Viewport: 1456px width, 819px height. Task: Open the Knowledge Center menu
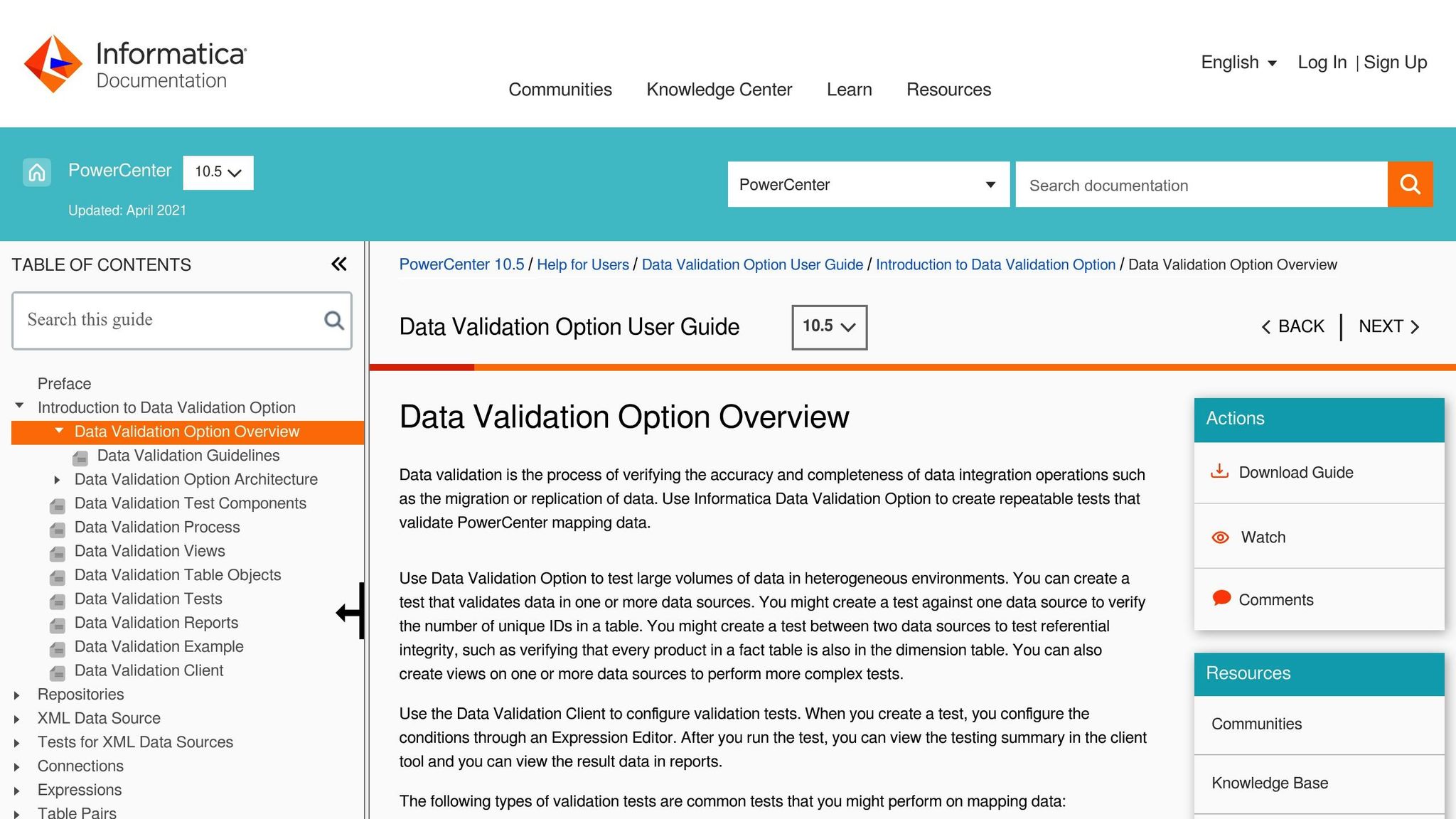(719, 90)
